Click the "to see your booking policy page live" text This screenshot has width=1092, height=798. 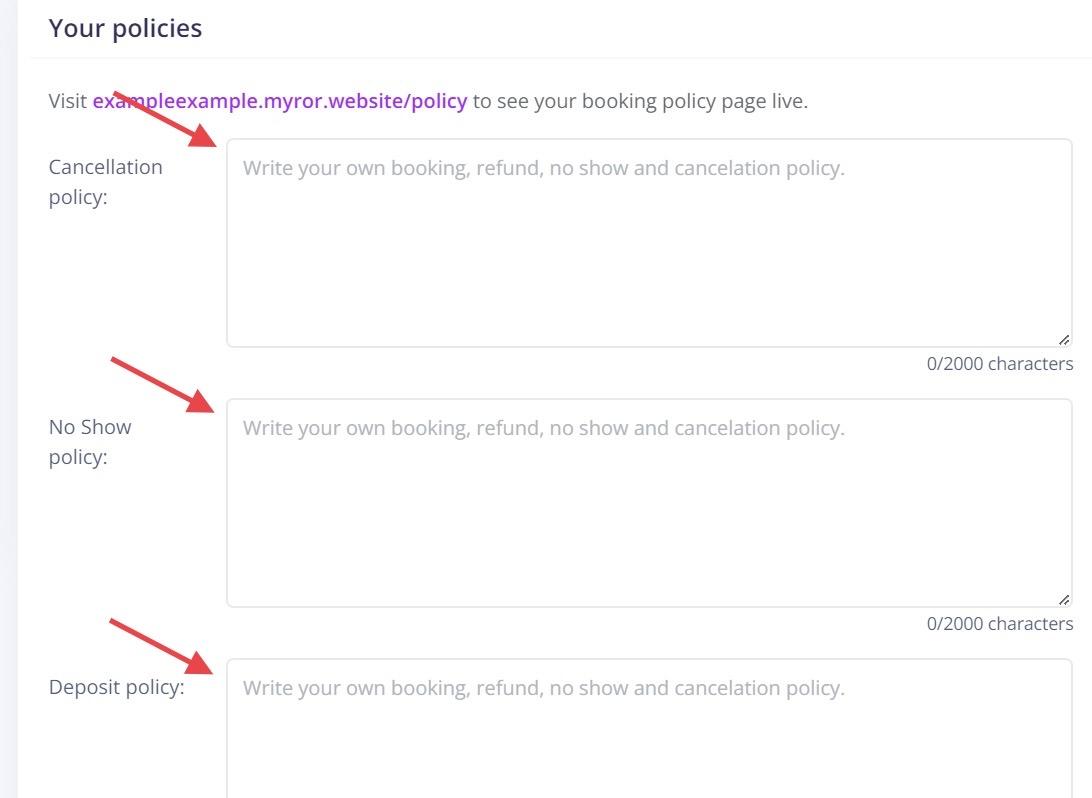640,102
